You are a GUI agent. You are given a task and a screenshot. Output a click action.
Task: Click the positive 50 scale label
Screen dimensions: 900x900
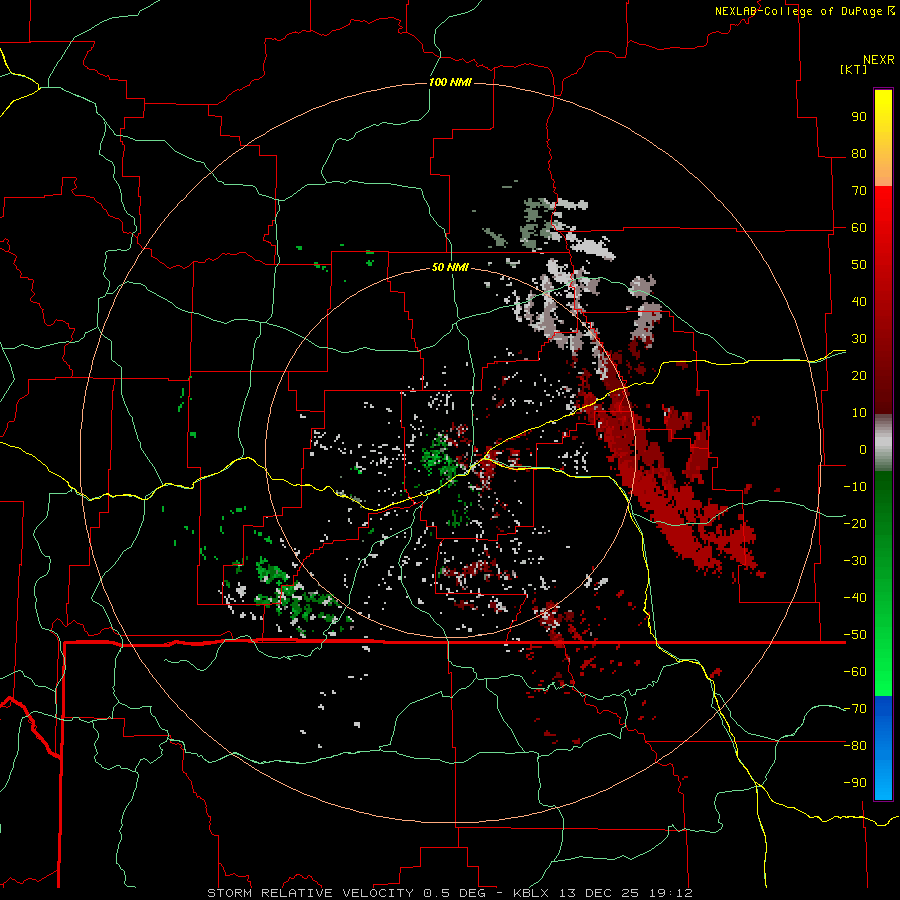(x=859, y=265)
